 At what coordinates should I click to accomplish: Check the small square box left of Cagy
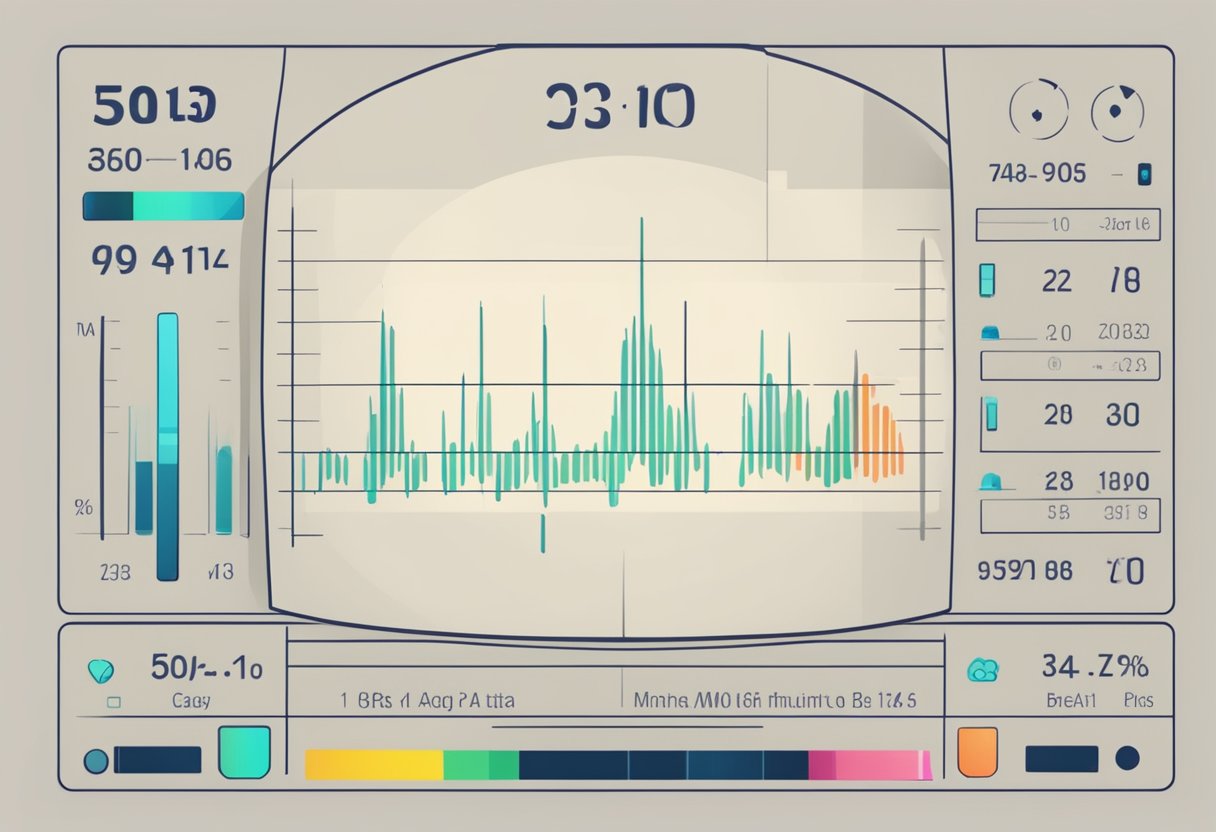point(113,702)
